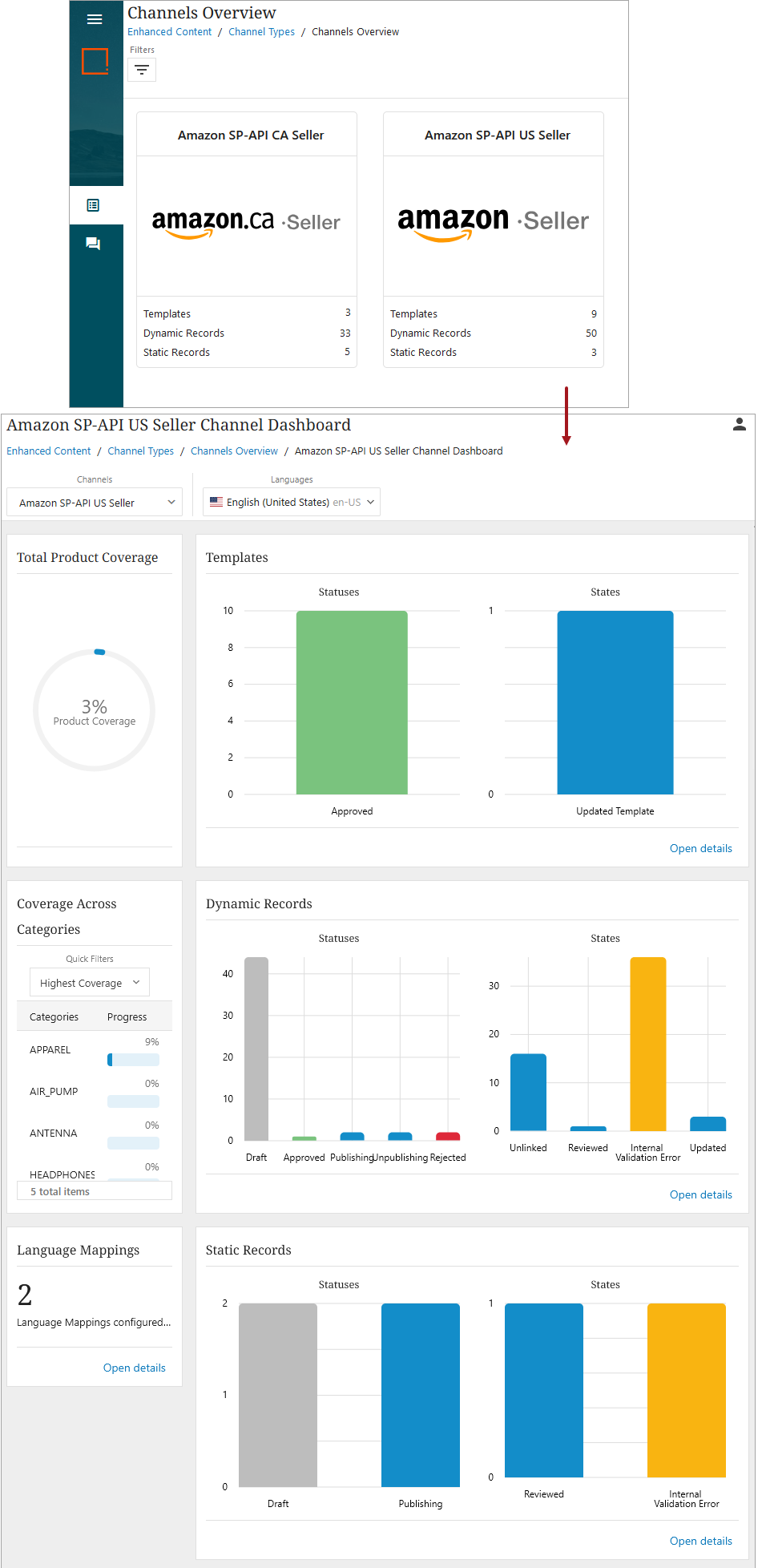Image resolution: width=766 pixels, height=1568 pixels.
Task: Click Dynamic Records row on US Seller card
Action: [x=494, y=333]
